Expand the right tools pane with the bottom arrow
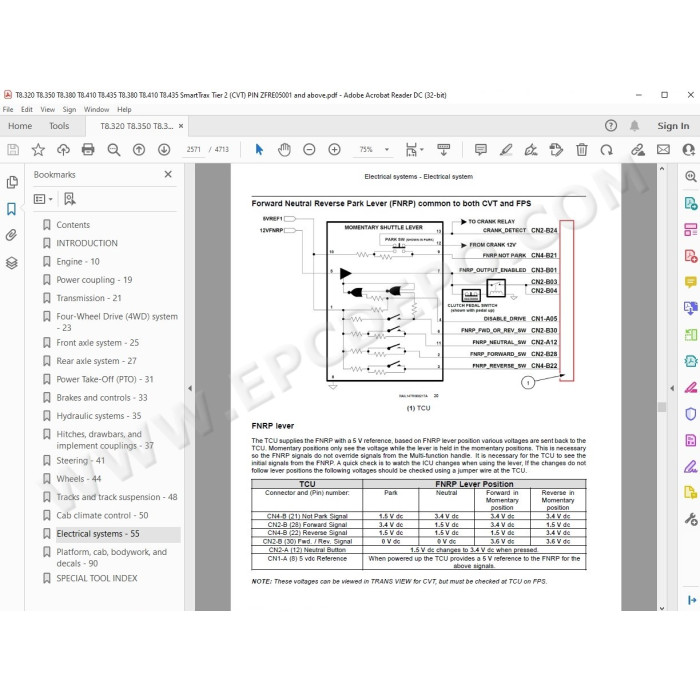This screenshot has width=700, height=700. pos(692,600)
